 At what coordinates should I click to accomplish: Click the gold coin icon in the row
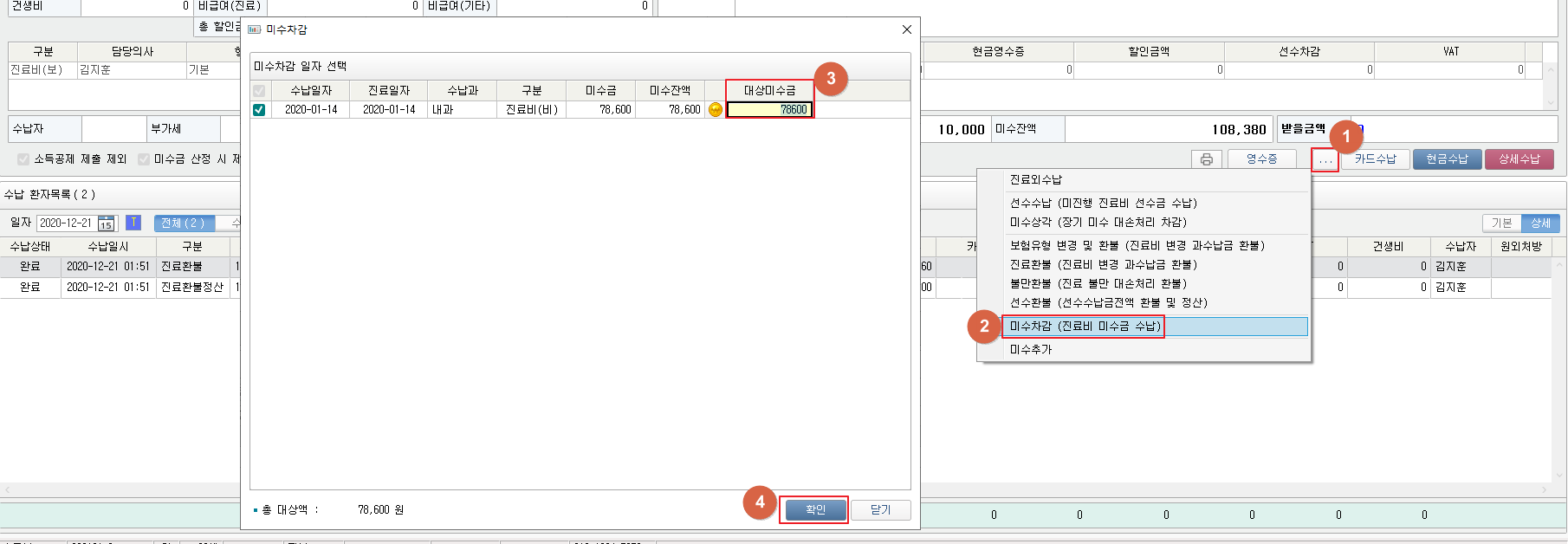pos(715,110)
